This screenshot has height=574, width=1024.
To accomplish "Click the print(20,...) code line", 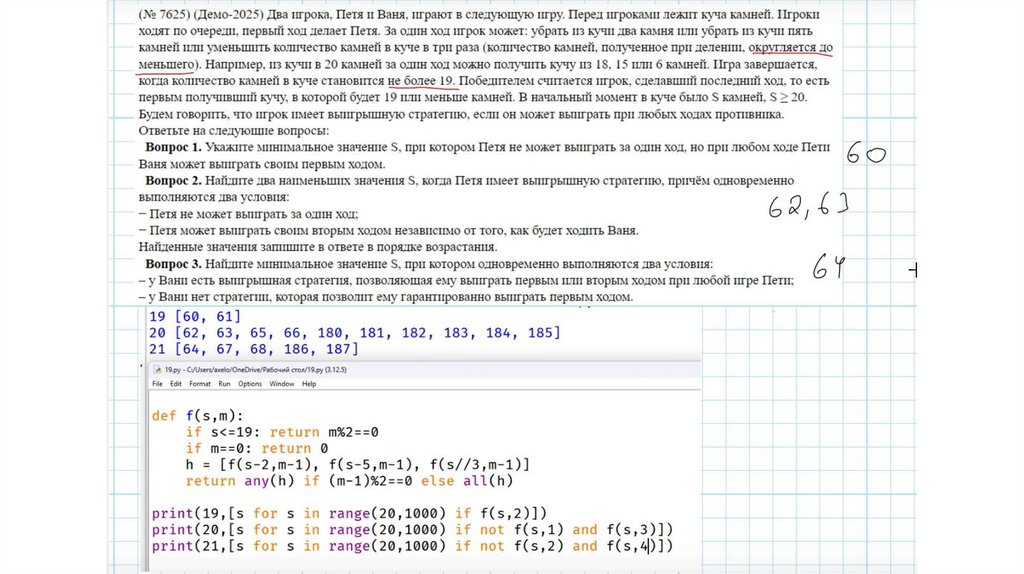I will [x=412, y=530].
